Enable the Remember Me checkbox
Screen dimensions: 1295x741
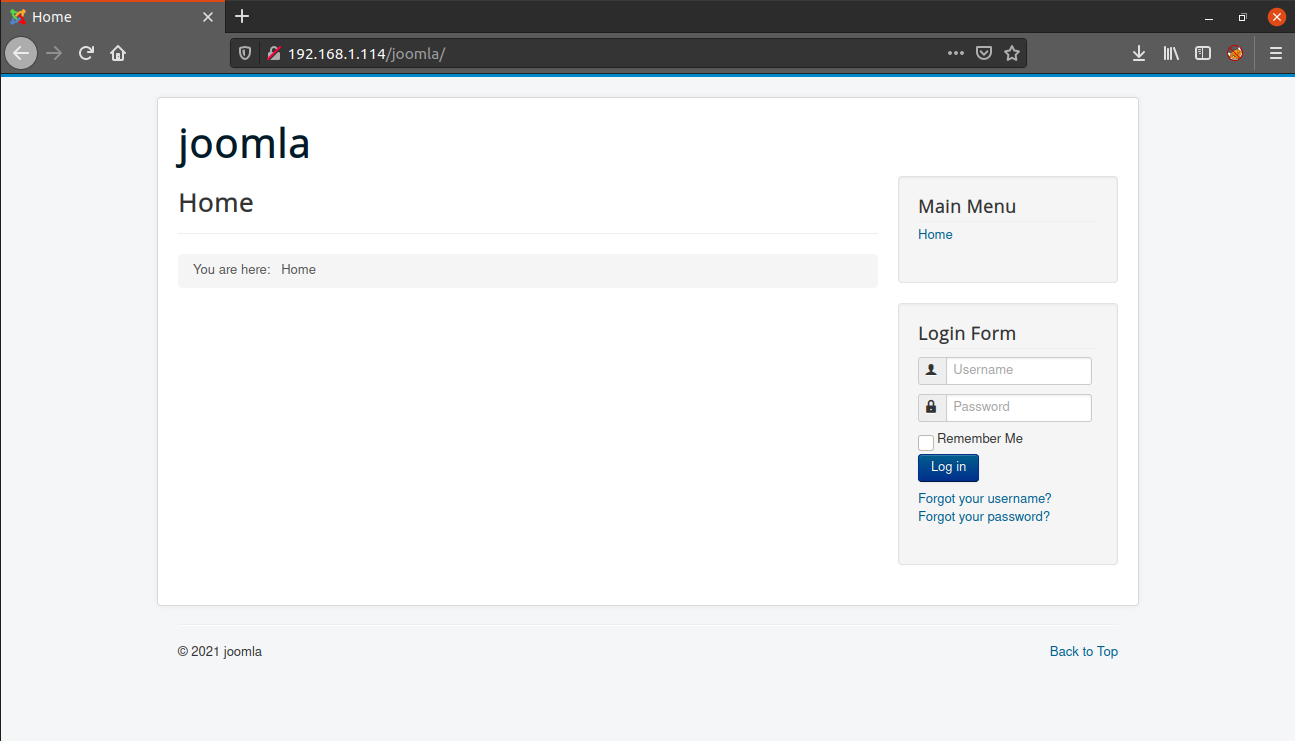tap(926, 443)
